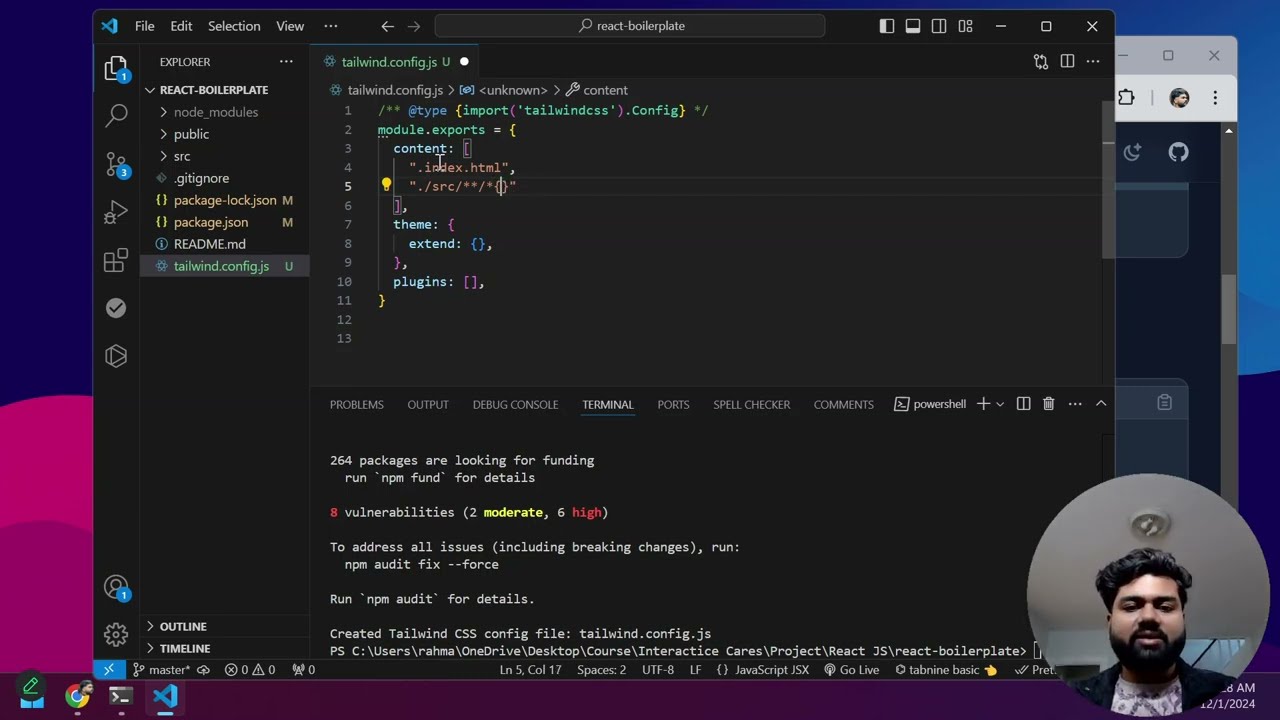Switch to the PORTS tab

(673, 404)
